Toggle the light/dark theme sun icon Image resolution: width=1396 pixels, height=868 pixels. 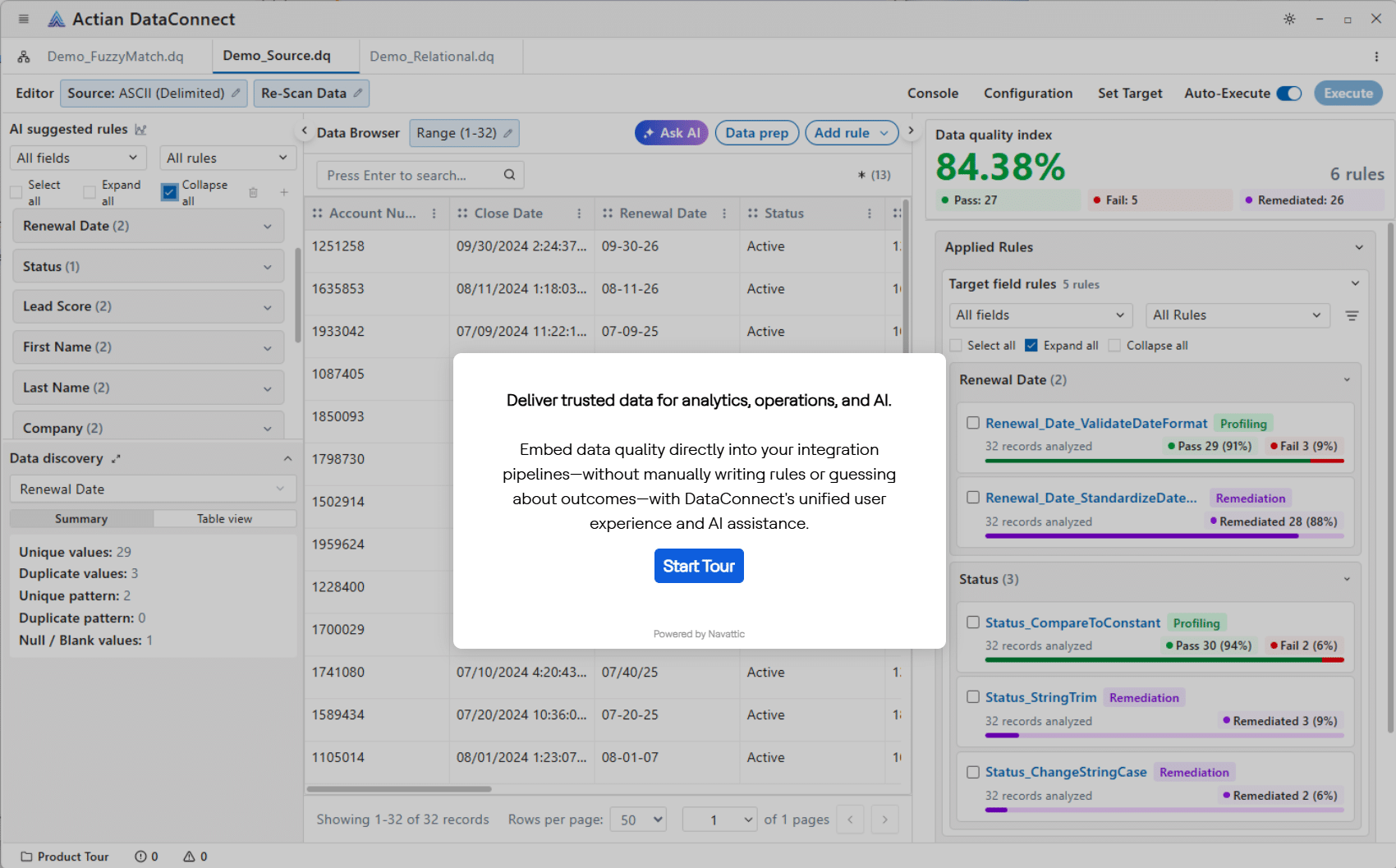(x=1289, y=19)
